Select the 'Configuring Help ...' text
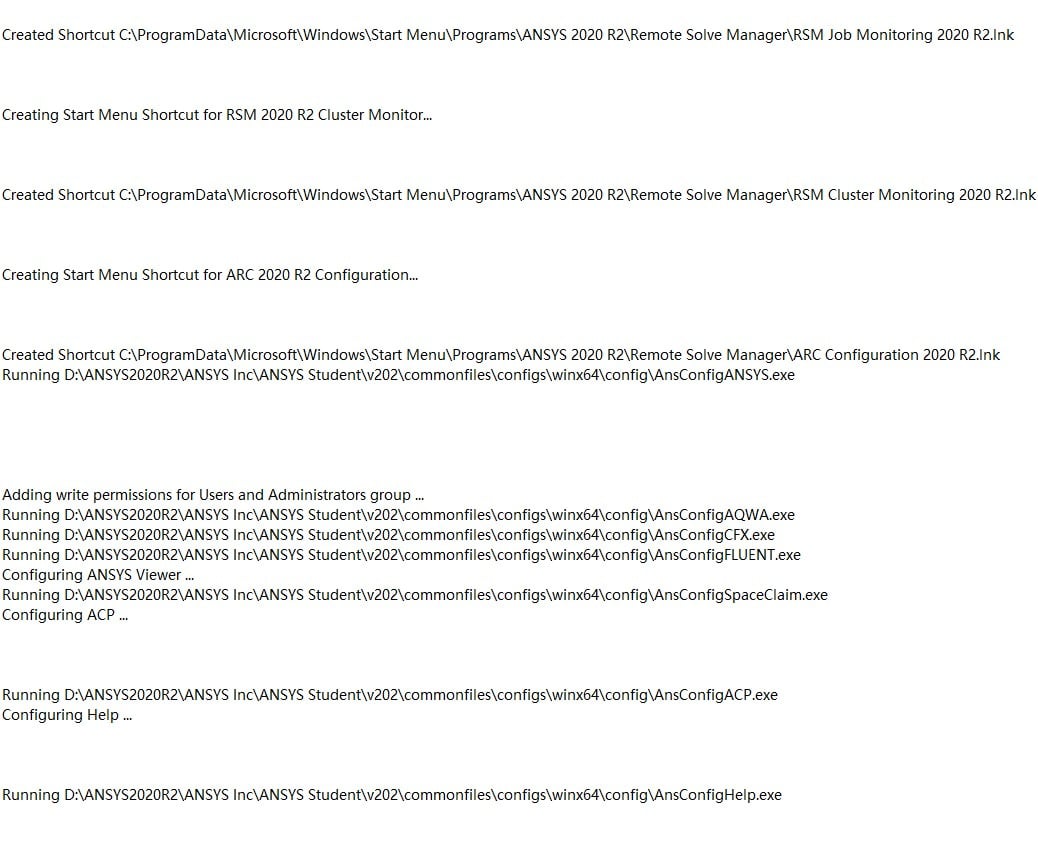 point(67,715)
